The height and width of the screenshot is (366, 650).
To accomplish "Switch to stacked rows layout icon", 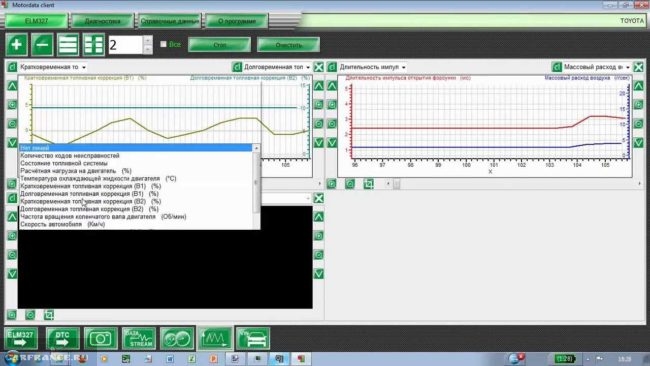I will click(68, 45).
